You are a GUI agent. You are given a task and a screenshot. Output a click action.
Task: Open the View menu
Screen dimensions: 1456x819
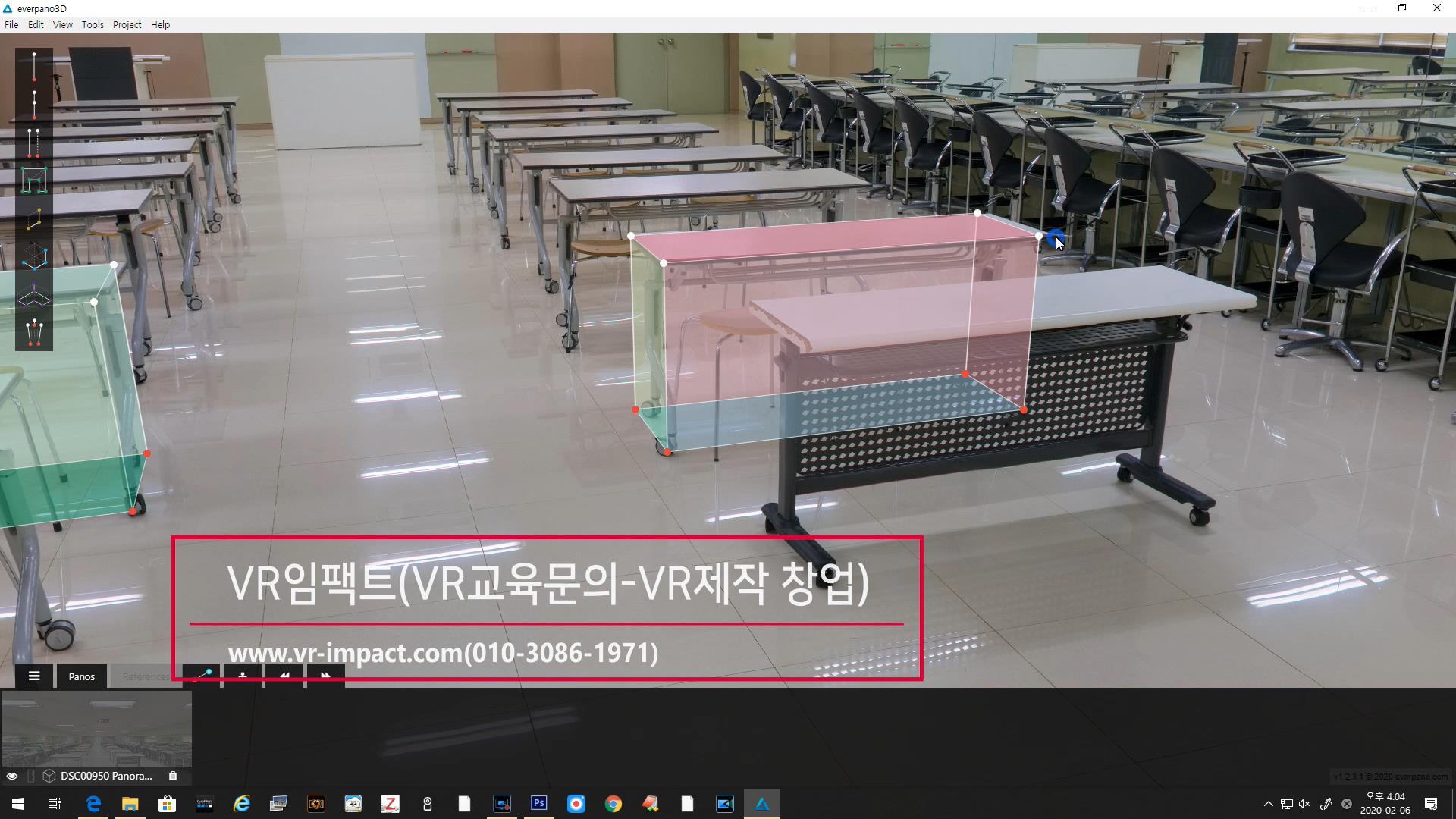(63, 24)
